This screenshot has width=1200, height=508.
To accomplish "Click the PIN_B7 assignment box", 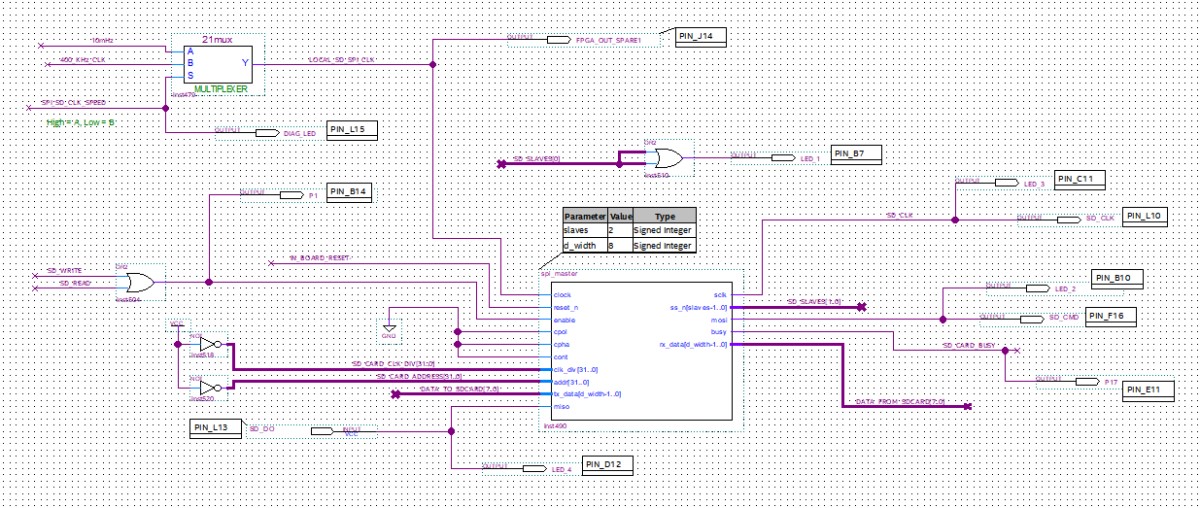I will (x=857, y=153).
